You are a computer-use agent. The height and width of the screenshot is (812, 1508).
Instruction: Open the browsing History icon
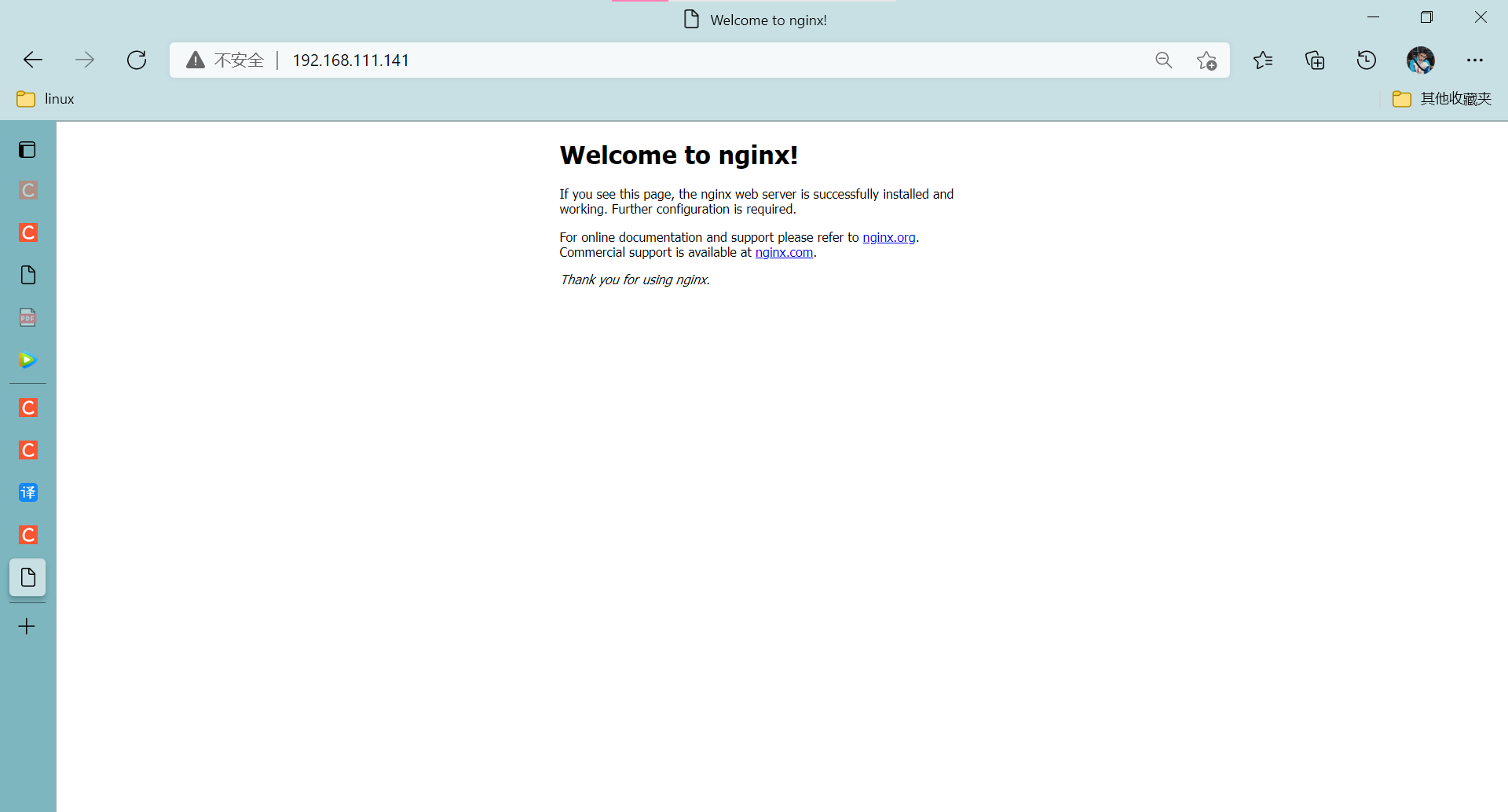pos(1367,60)
